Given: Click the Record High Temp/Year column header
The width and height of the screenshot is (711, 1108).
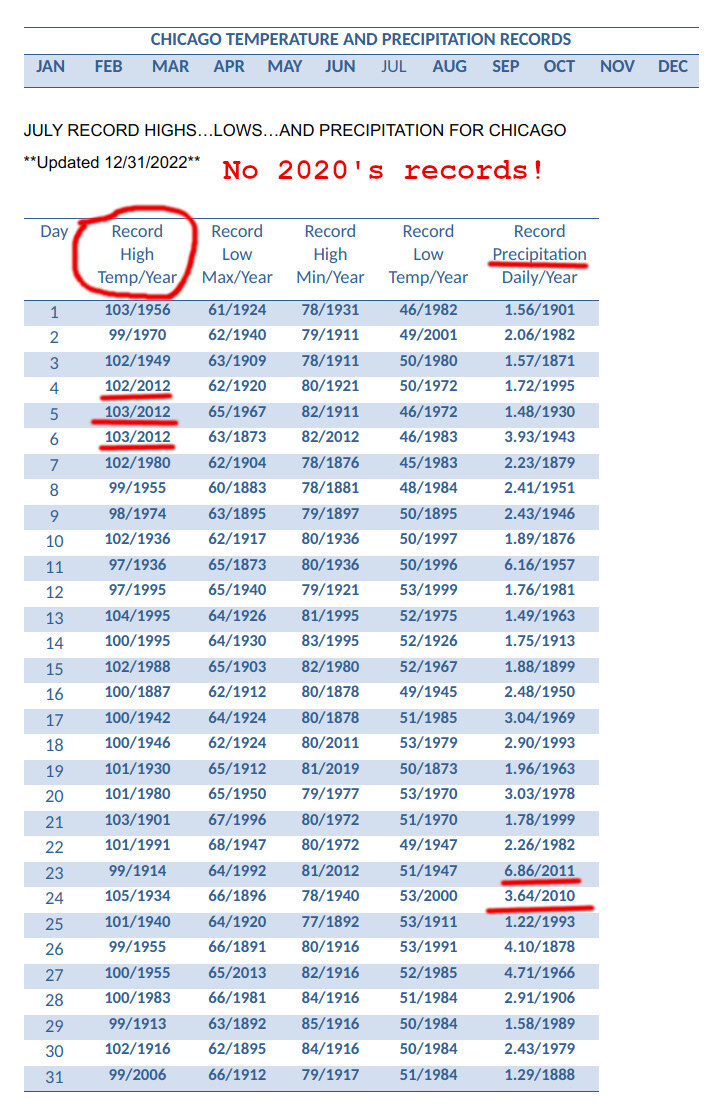Looking at the screenshot, I should [x=137, y=254].
